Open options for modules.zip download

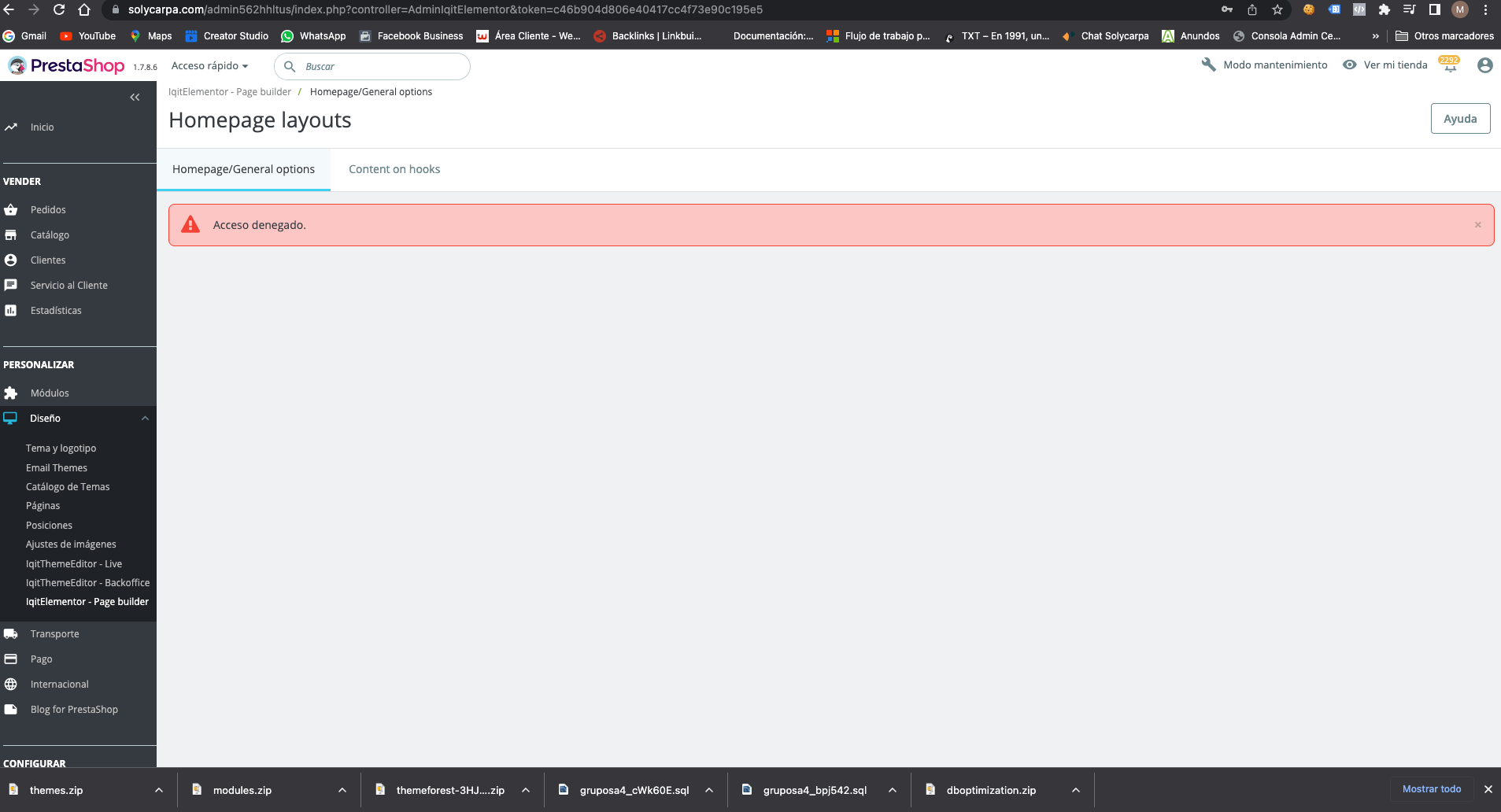click(x=342, y=790)
